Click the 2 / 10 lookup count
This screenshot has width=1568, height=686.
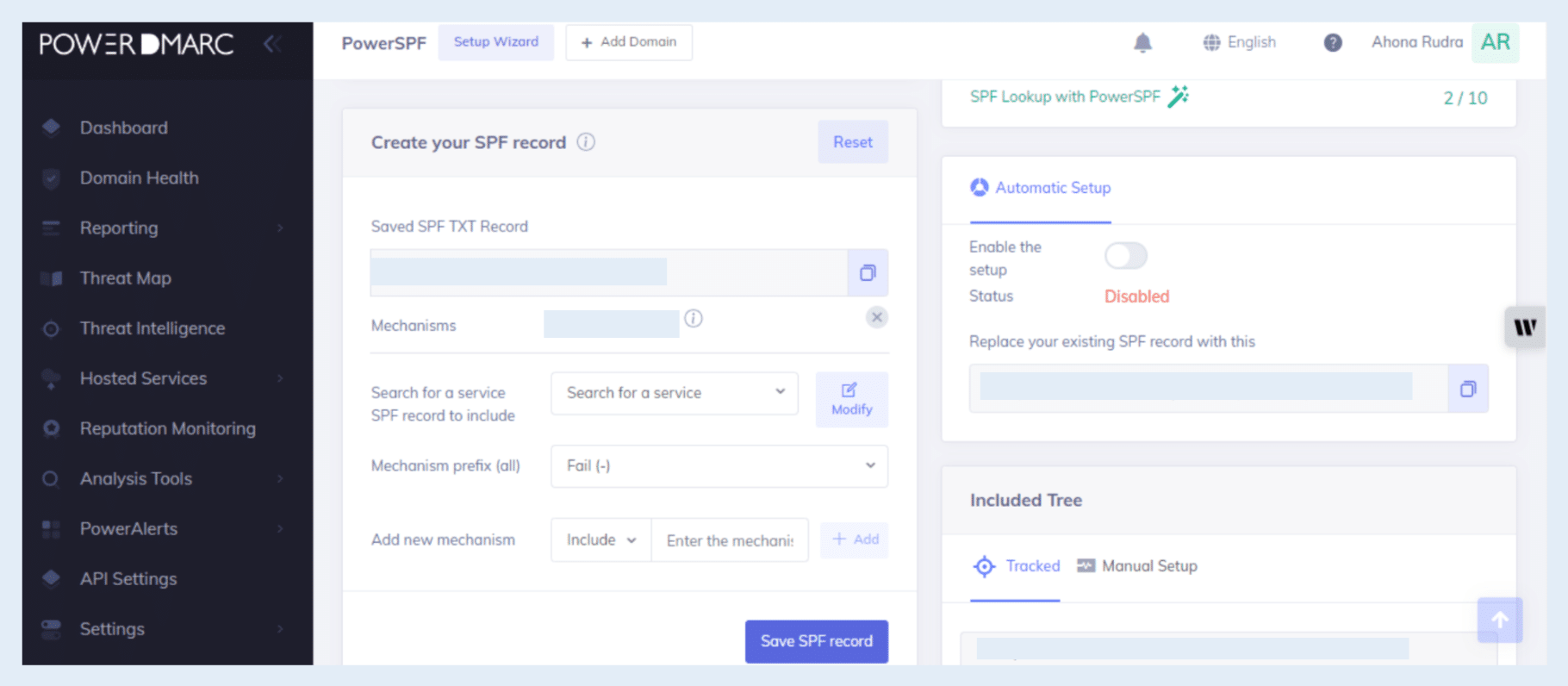(1465, 98)
